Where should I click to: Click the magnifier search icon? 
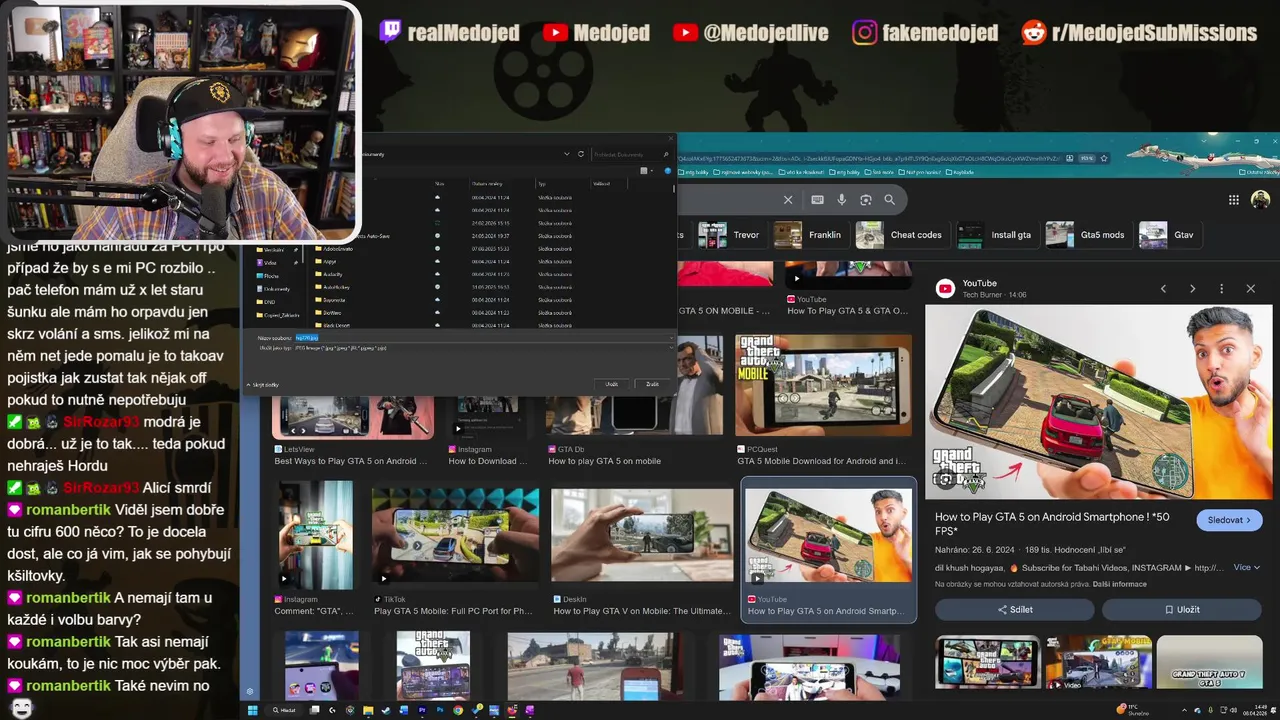890,200
